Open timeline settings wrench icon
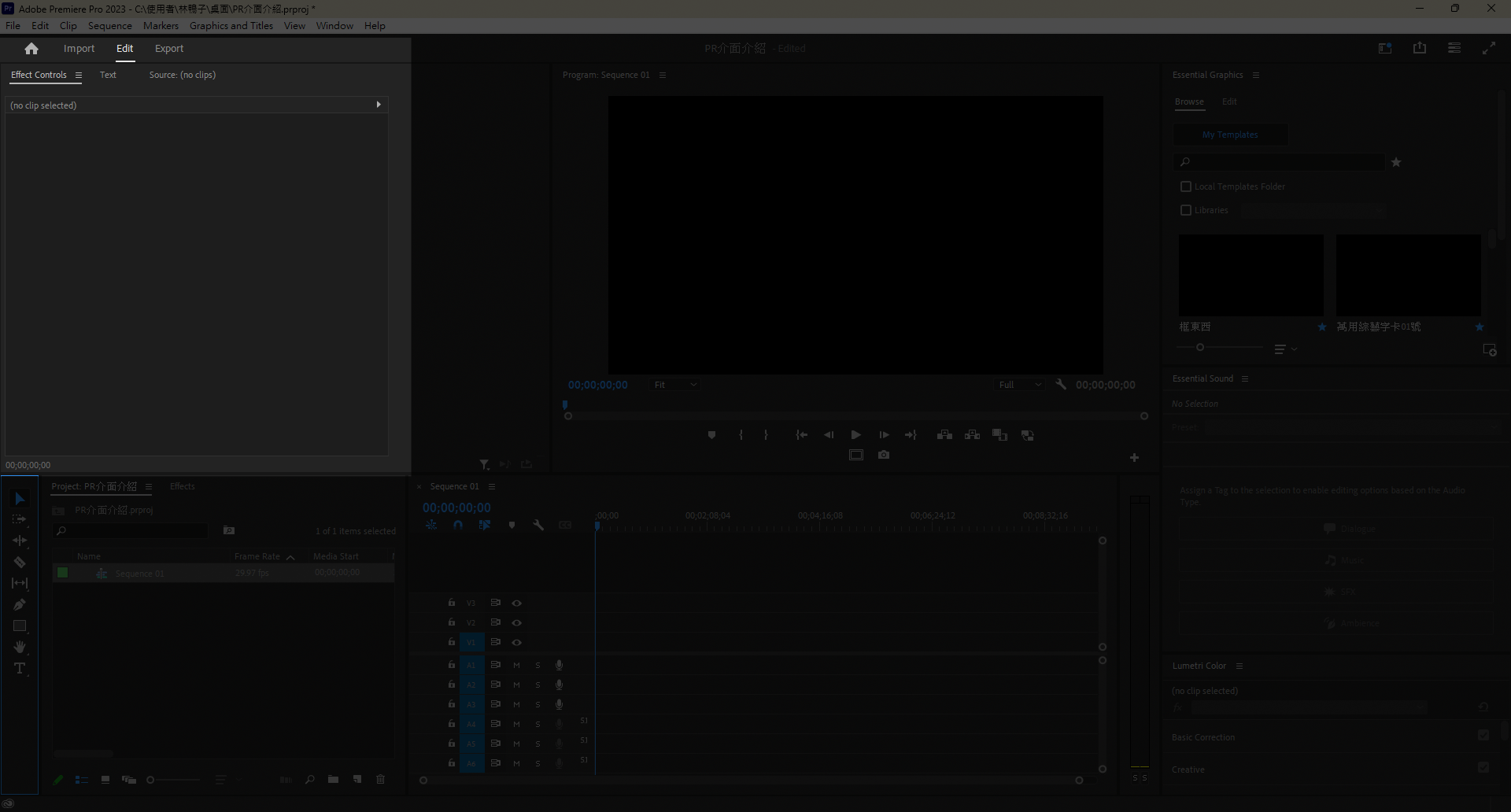Screen dimensions: 1511x812 [x=538, y=525]
